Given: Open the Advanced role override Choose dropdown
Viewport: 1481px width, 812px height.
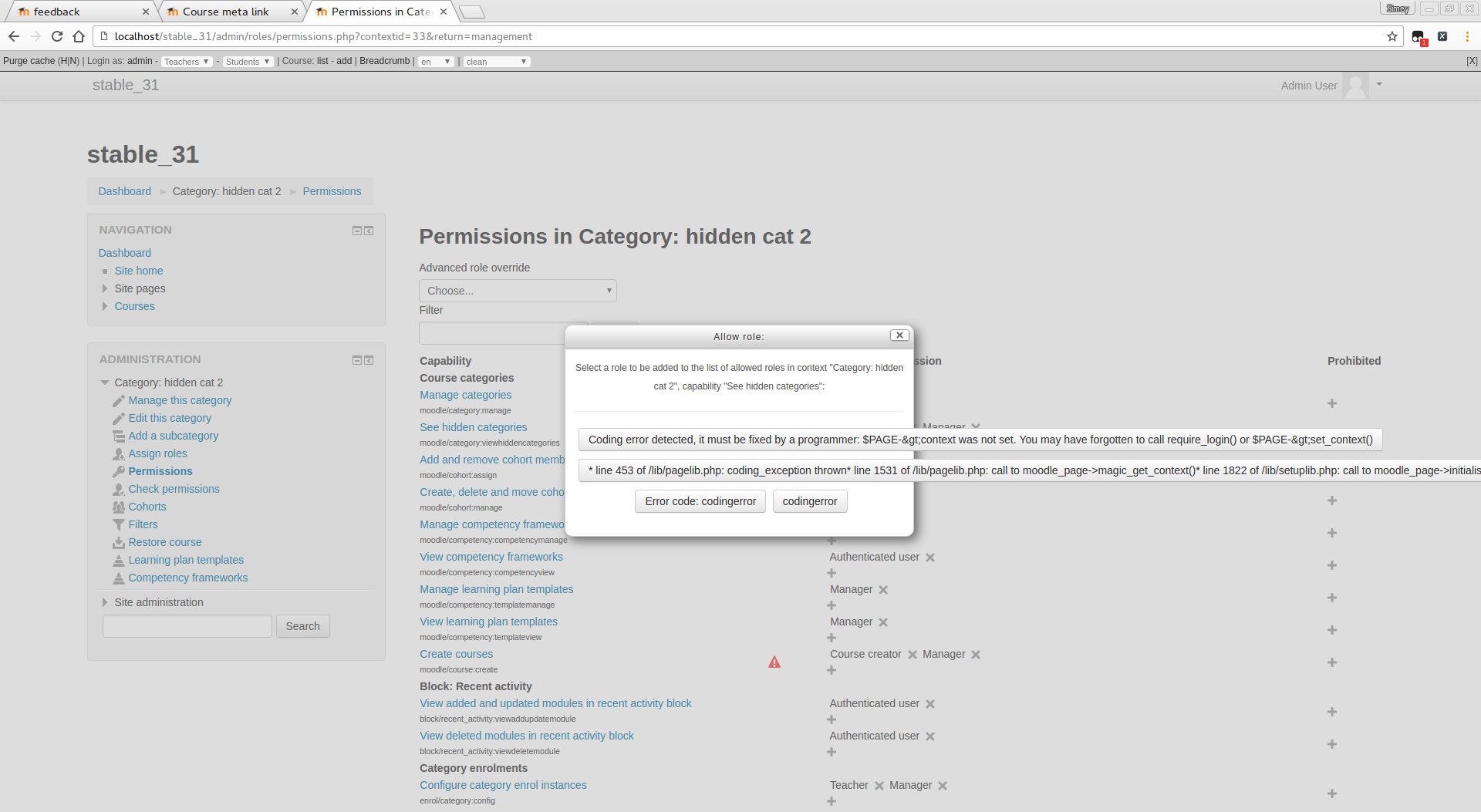Looking at the screenshot, I should [x=518, y=291].
